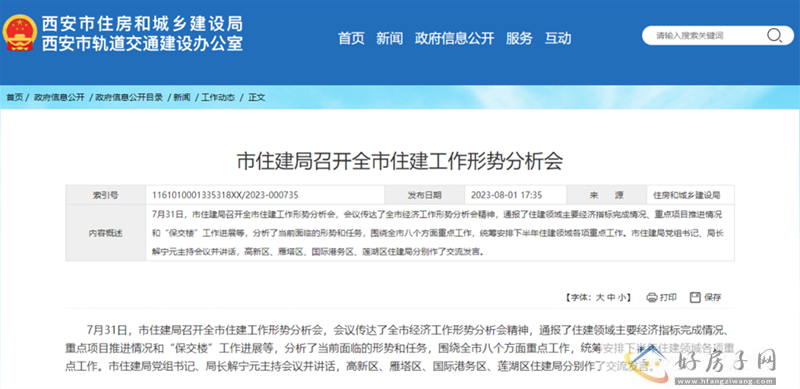Go to 新闻 breadcrumb link
The height and width of the screenshot is (389, 800).
tap(182, 98)
